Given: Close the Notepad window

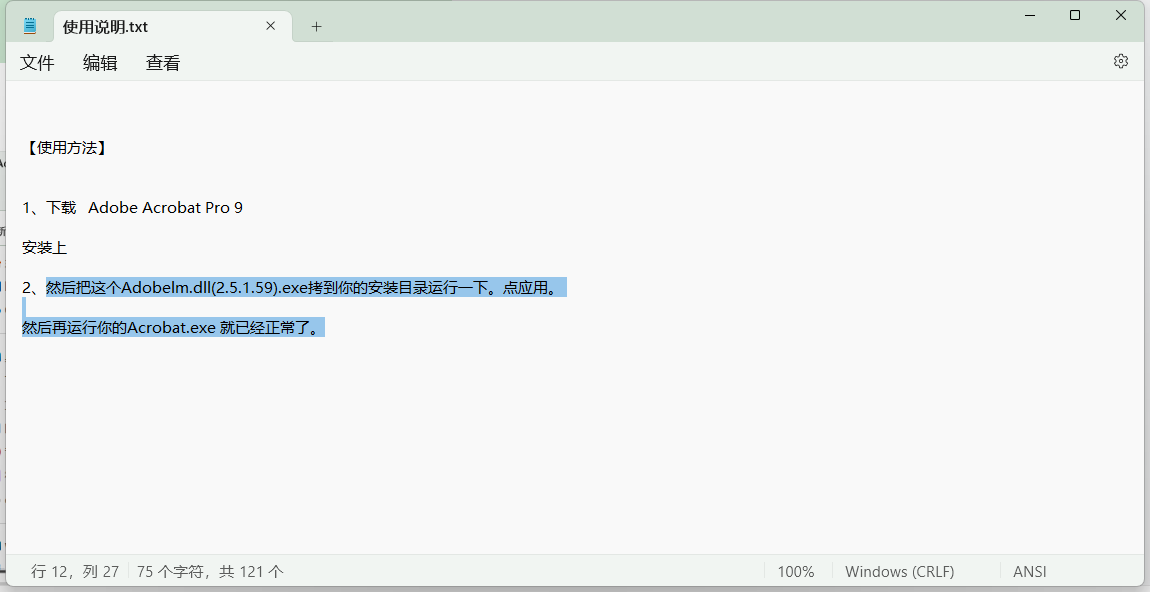Looking at the screenshot, I should click(1121, 15).
